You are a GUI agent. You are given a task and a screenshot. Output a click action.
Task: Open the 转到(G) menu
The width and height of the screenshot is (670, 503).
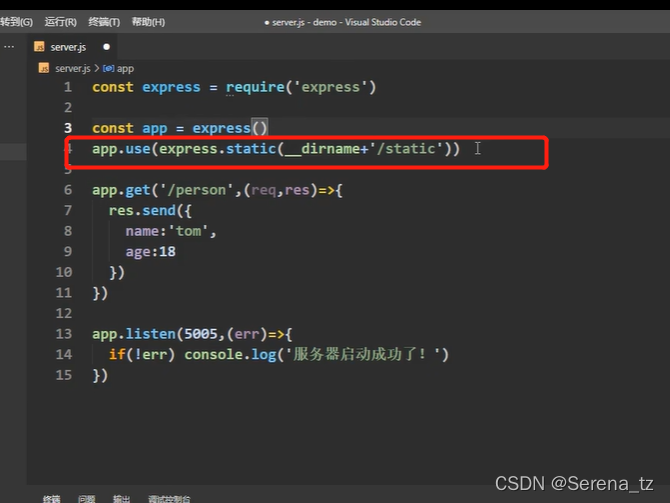click(16, 22)
